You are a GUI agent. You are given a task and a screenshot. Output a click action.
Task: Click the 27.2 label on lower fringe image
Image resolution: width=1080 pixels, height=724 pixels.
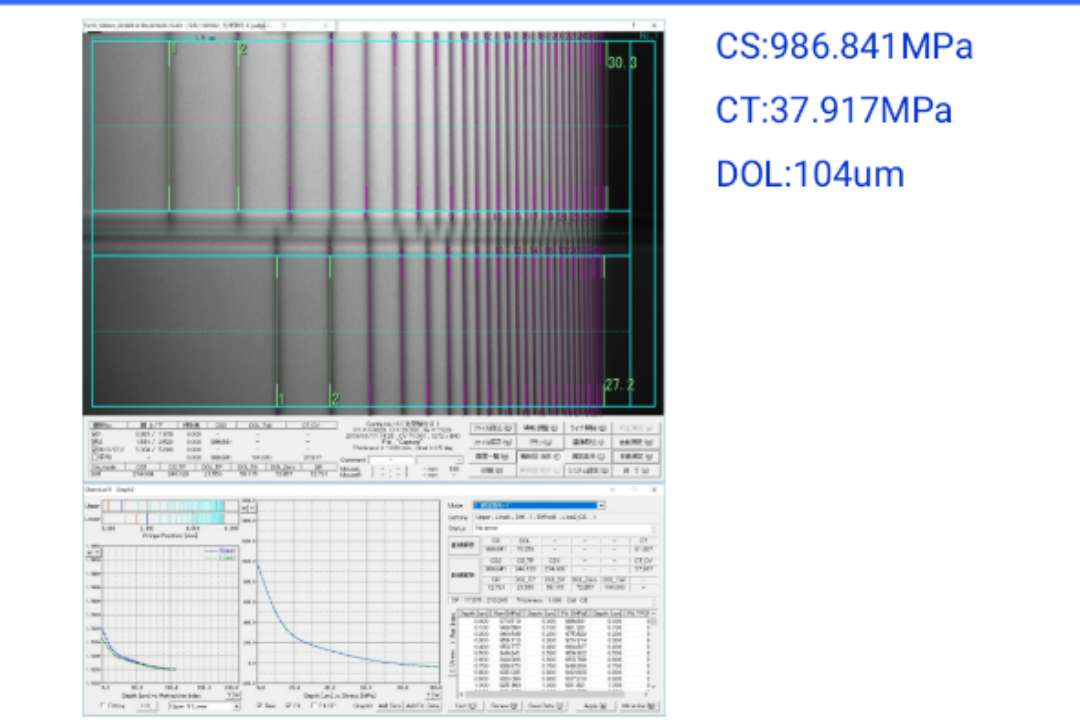tap(620, 385)
